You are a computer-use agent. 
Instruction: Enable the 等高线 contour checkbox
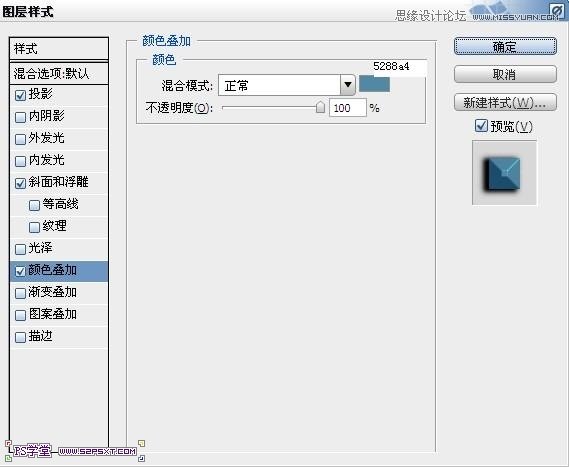[34, 205]
